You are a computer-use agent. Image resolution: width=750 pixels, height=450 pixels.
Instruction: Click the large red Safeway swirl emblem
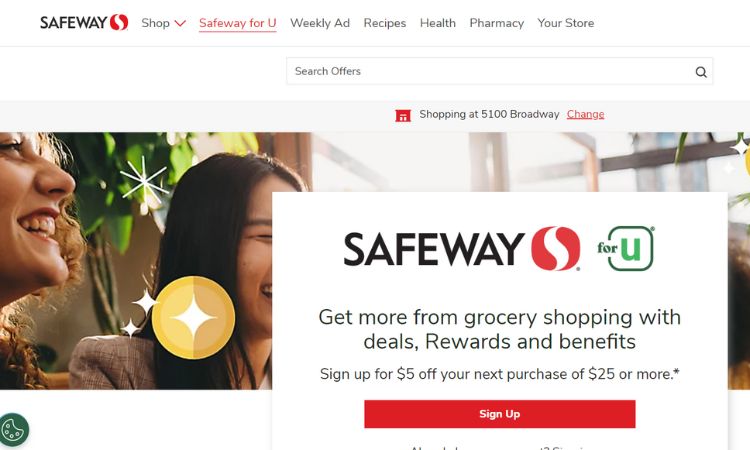[x=555, y=249]
